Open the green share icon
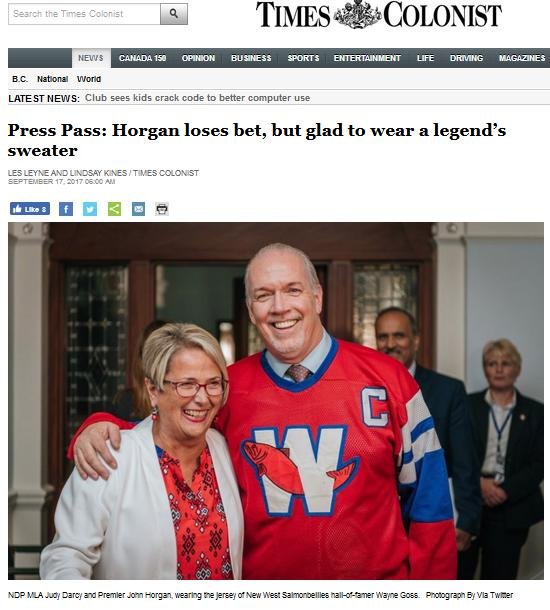The width and height of the screenshot is (550, 610). (x=114, y=209)
